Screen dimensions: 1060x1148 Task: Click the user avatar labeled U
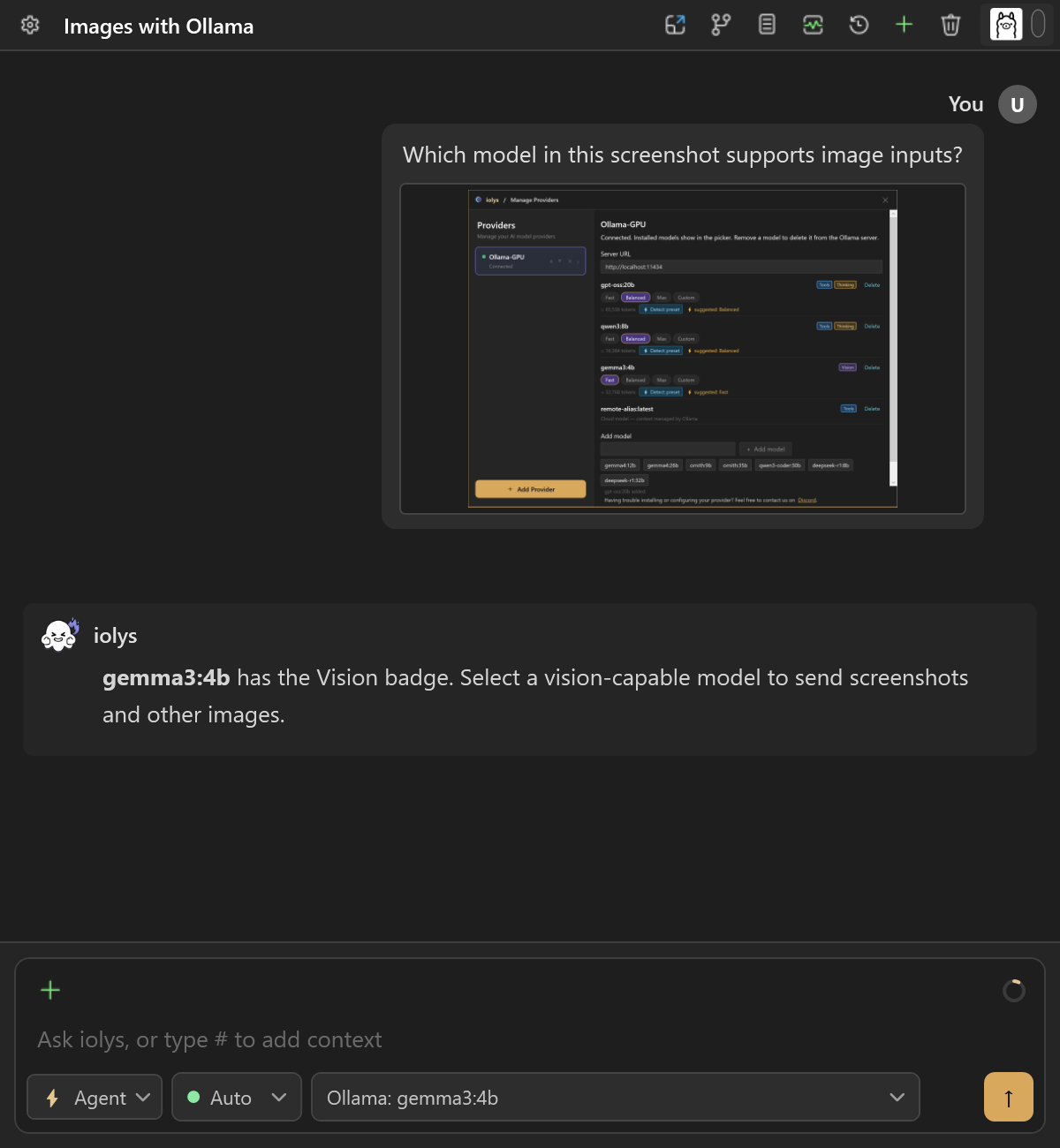[1018, 104]
